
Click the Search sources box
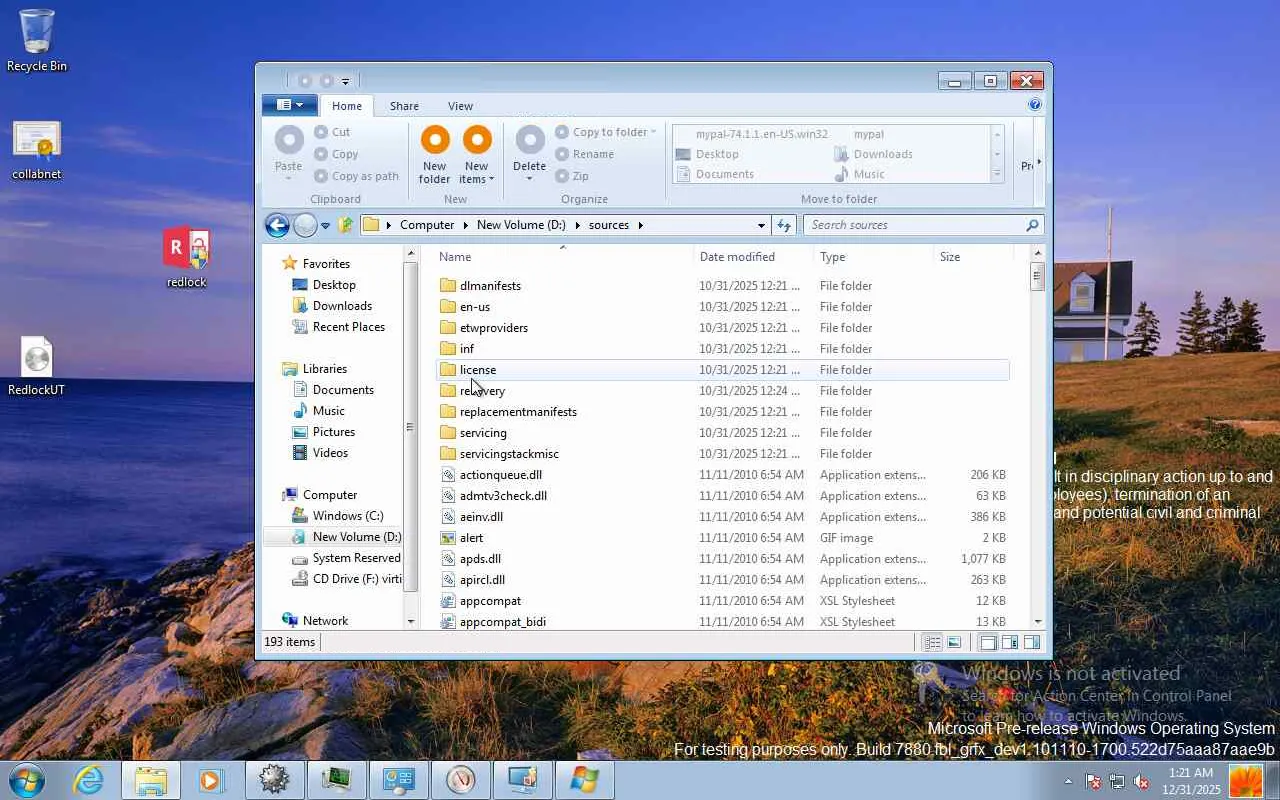click(914, 225)
